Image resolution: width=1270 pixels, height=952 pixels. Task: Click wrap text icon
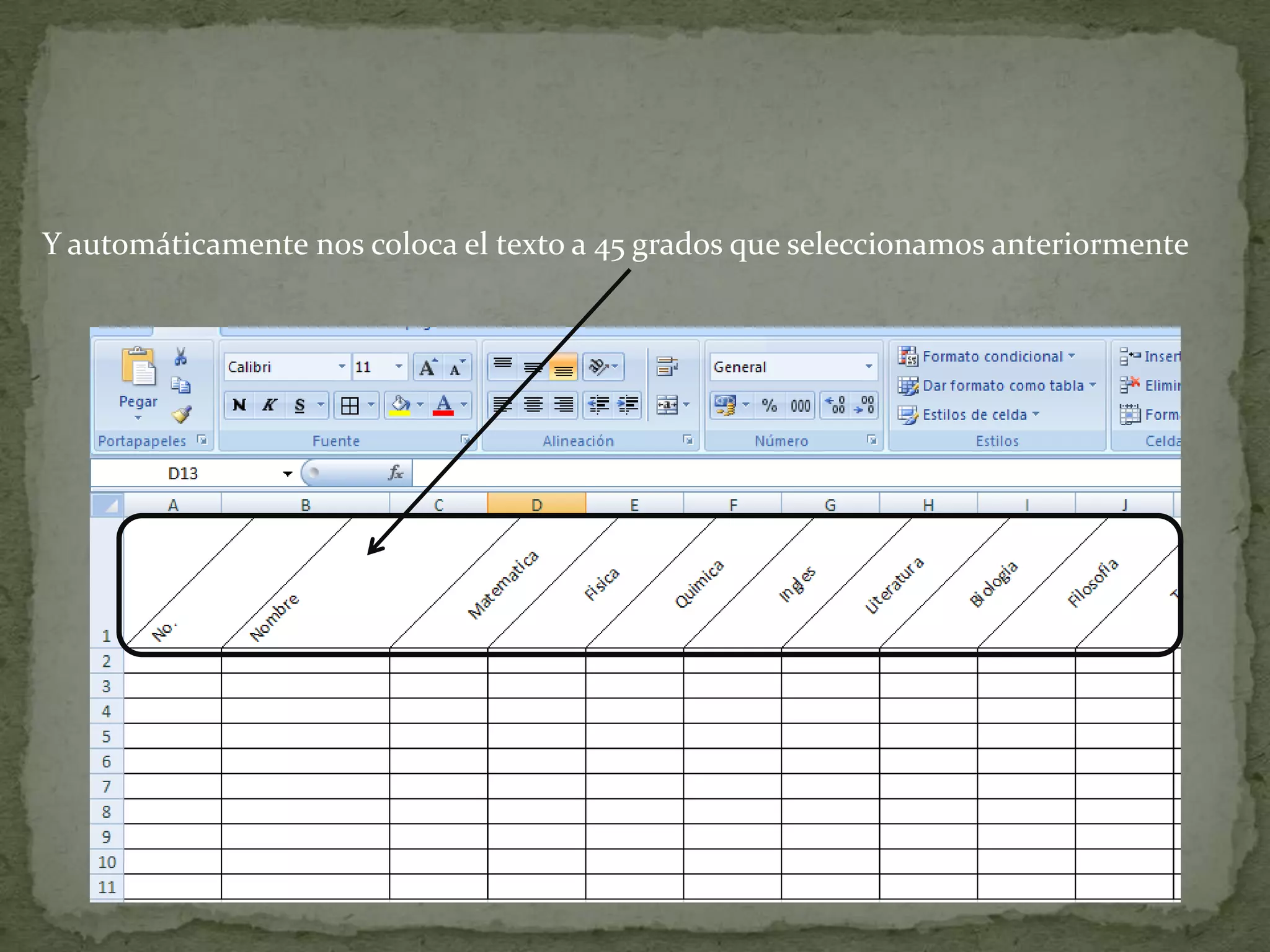[x=667, y=366]
